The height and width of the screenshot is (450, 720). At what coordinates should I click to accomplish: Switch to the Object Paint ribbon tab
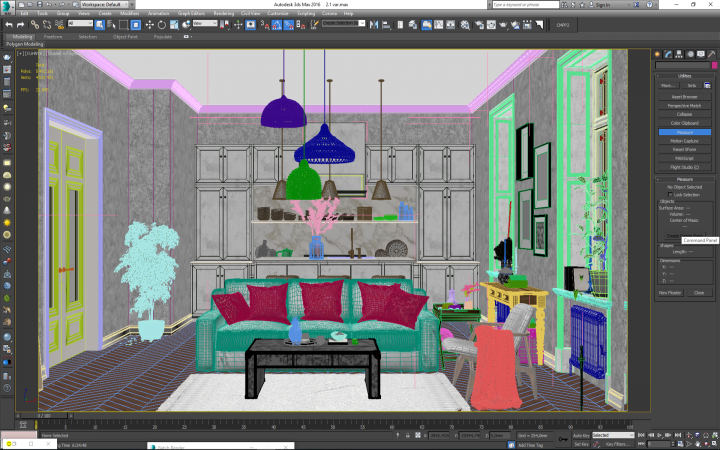[125, 37]
